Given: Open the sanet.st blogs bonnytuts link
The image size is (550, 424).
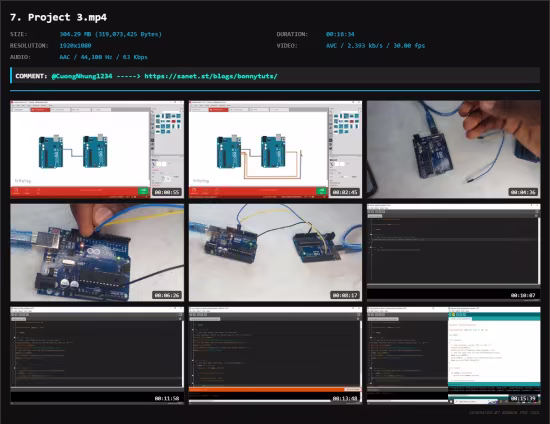Looking at the screenshot, I should pyautogui.click(x=211, y=76).
